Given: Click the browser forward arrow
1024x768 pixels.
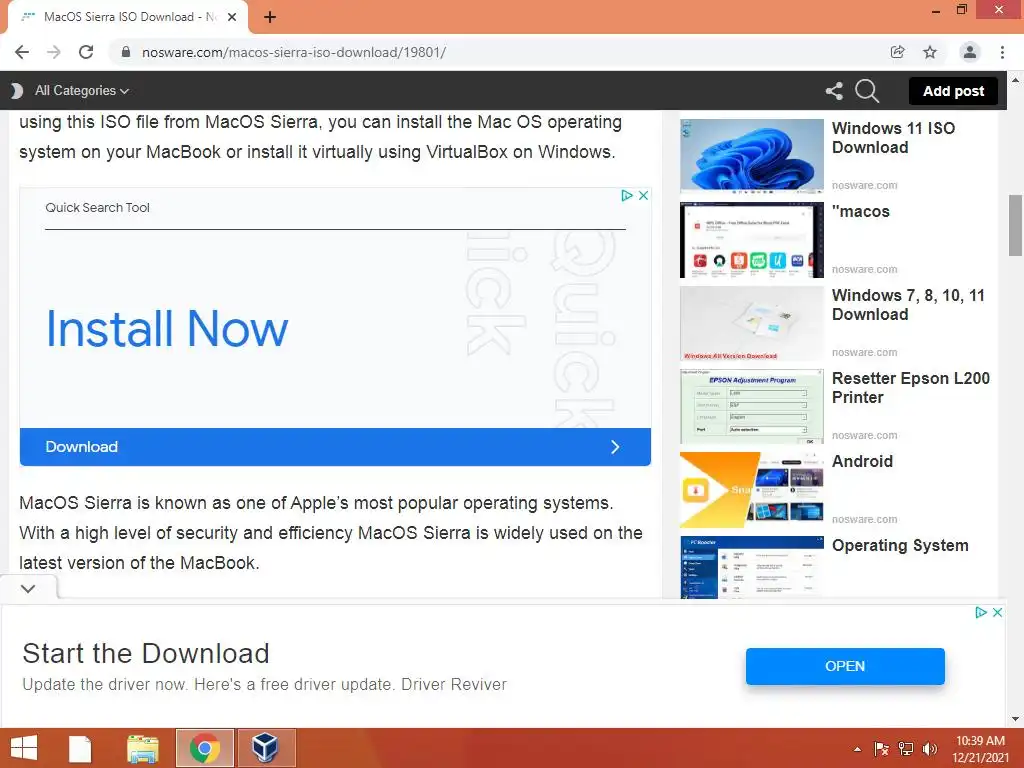Looking at the screenshot, I should [x=54, y=52].
